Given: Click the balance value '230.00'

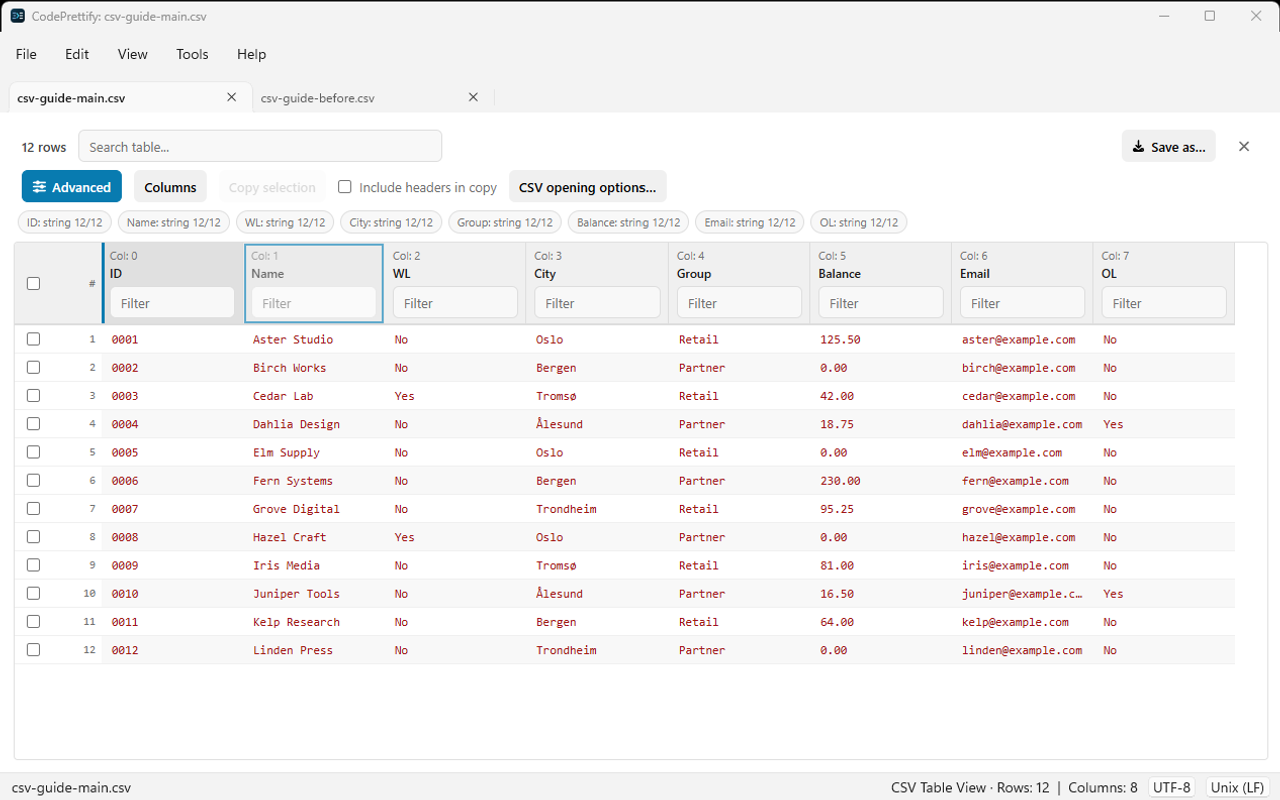Looking at the screenshot, I should tap(840, 481).
